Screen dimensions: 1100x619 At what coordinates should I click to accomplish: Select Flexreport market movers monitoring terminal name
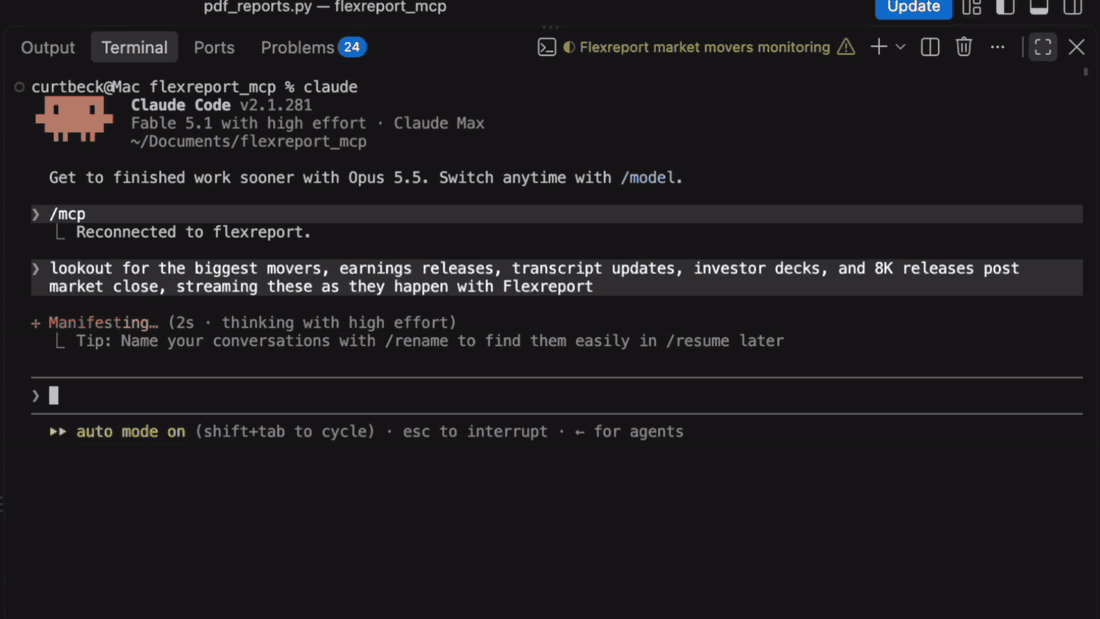tap(704, 47)
